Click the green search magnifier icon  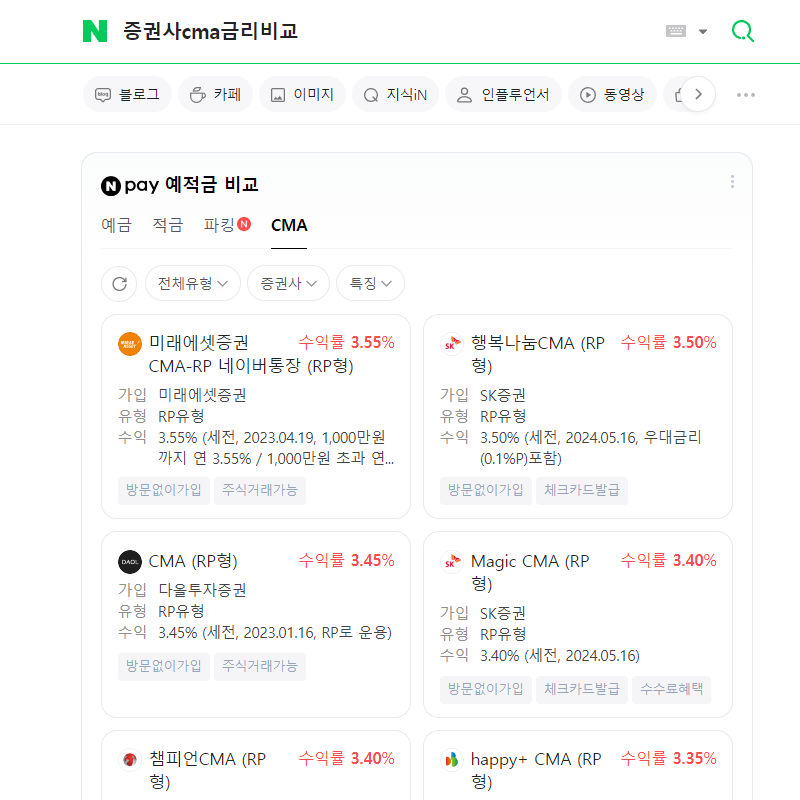pos(742,31)
